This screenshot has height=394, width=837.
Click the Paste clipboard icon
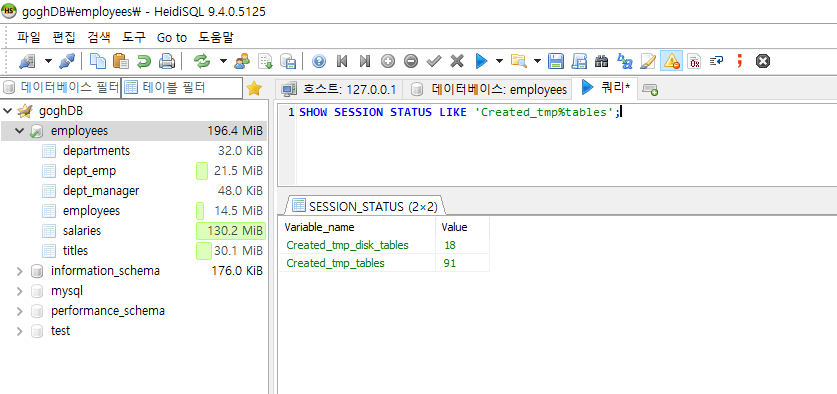pyautogui.click(x=121, y=61)
